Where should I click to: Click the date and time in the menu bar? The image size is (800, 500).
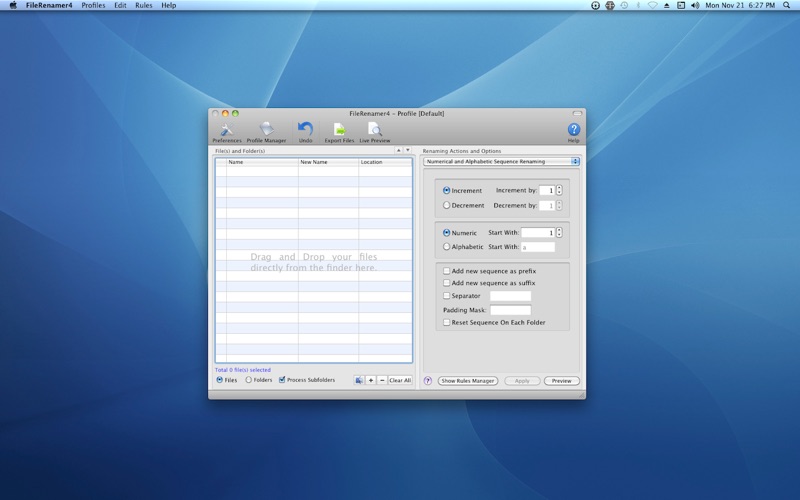pos(740,5)
